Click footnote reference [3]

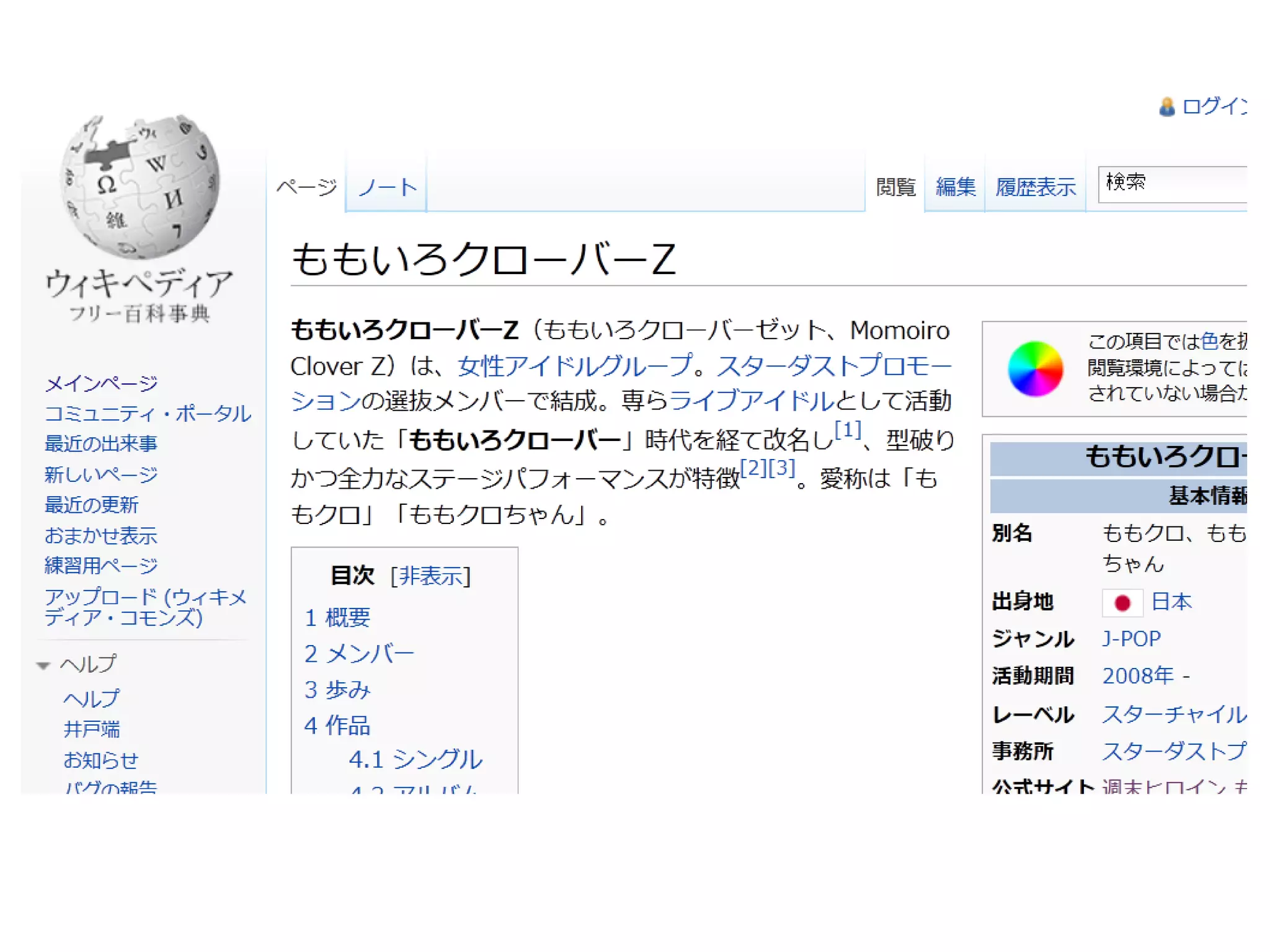(782, 467)
